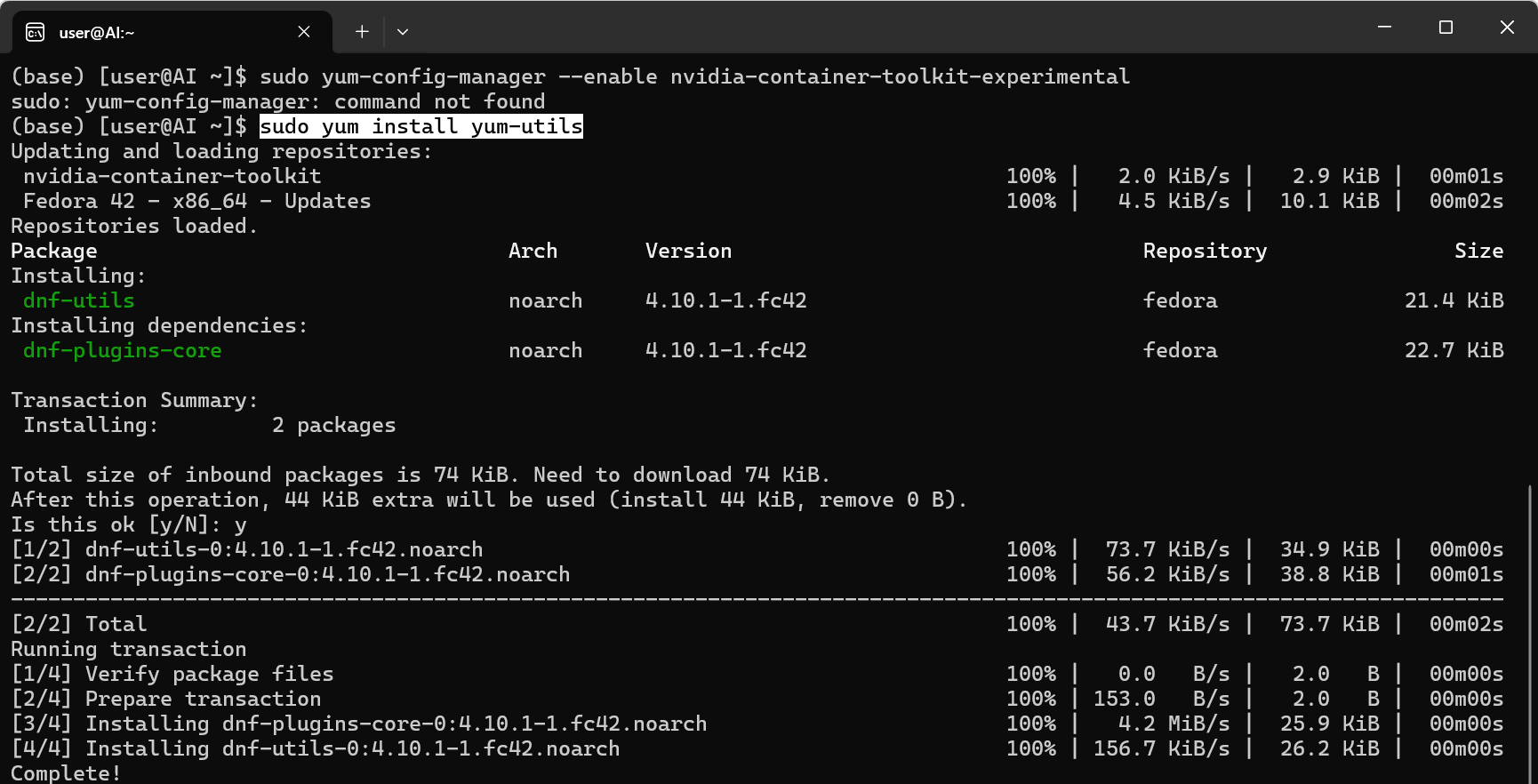Open a new terminal tab with the plus icon

(x=362, y=31)
